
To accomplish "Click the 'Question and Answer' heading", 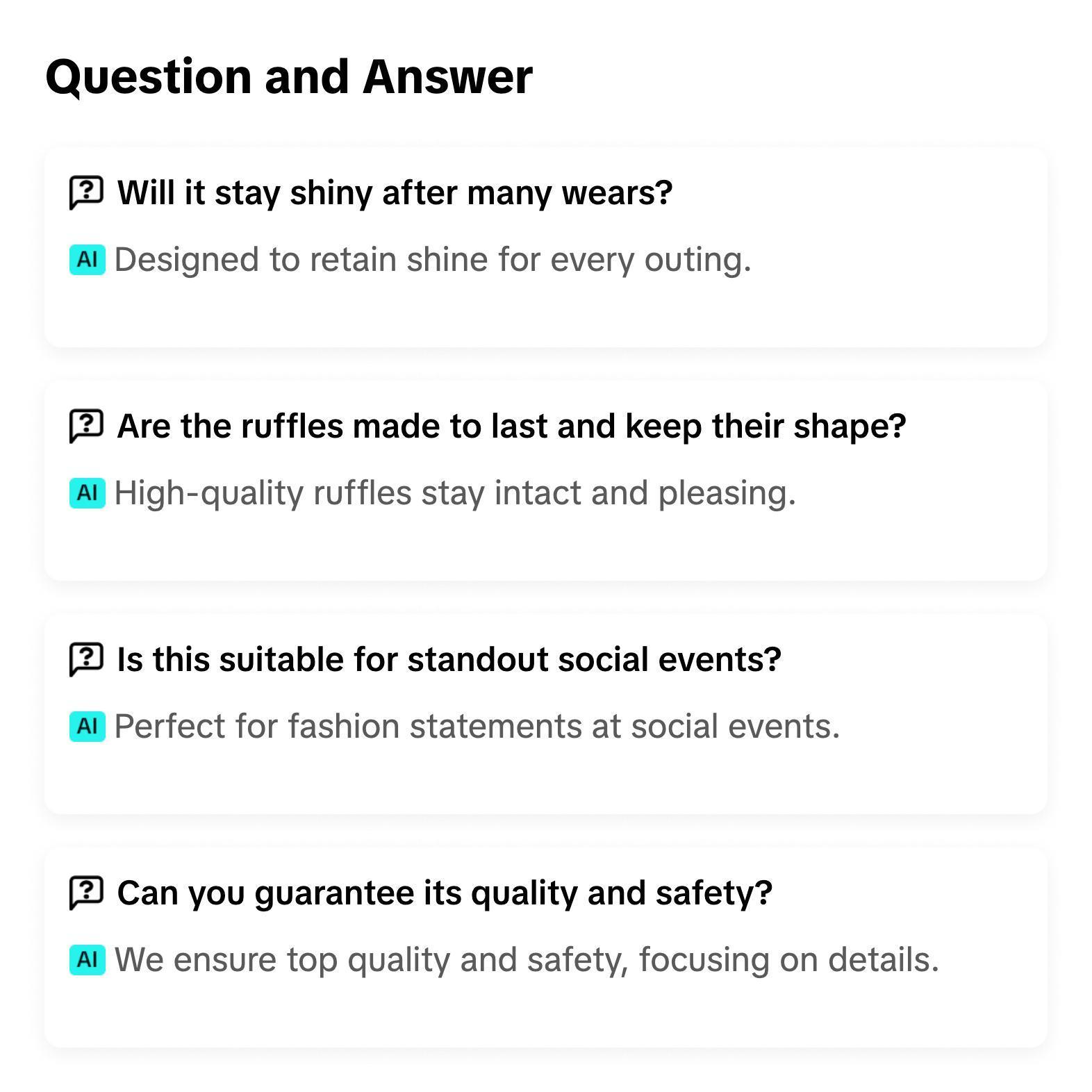I will 289,76.
